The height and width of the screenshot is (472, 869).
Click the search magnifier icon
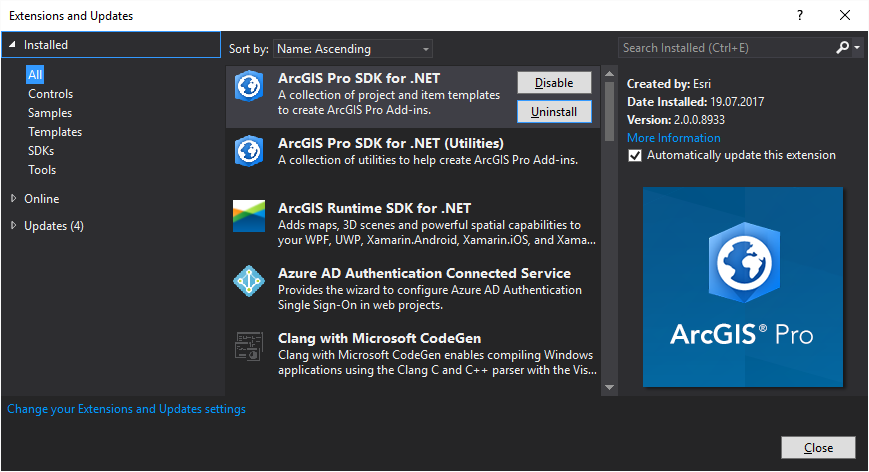pyautogui.click(x=843, y=47)
